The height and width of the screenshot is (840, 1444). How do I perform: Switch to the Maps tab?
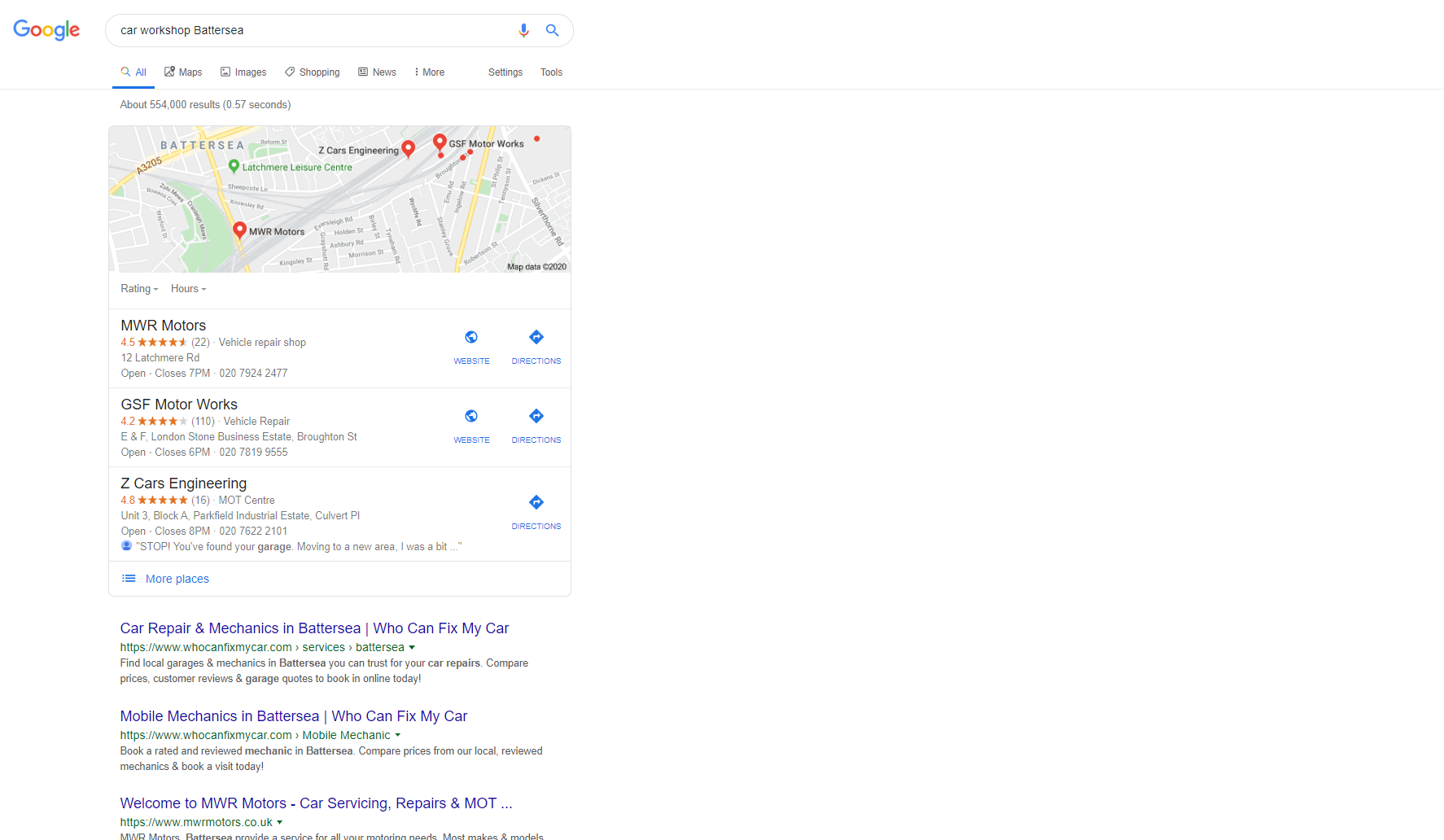tap(183, 72)
